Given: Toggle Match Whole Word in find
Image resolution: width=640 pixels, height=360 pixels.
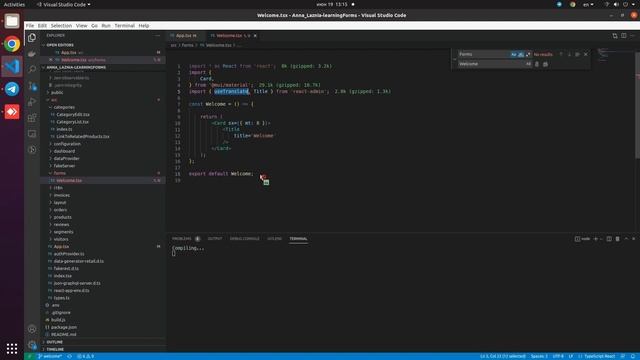Looking at the screenshot, I should click(x=521, y=54).
